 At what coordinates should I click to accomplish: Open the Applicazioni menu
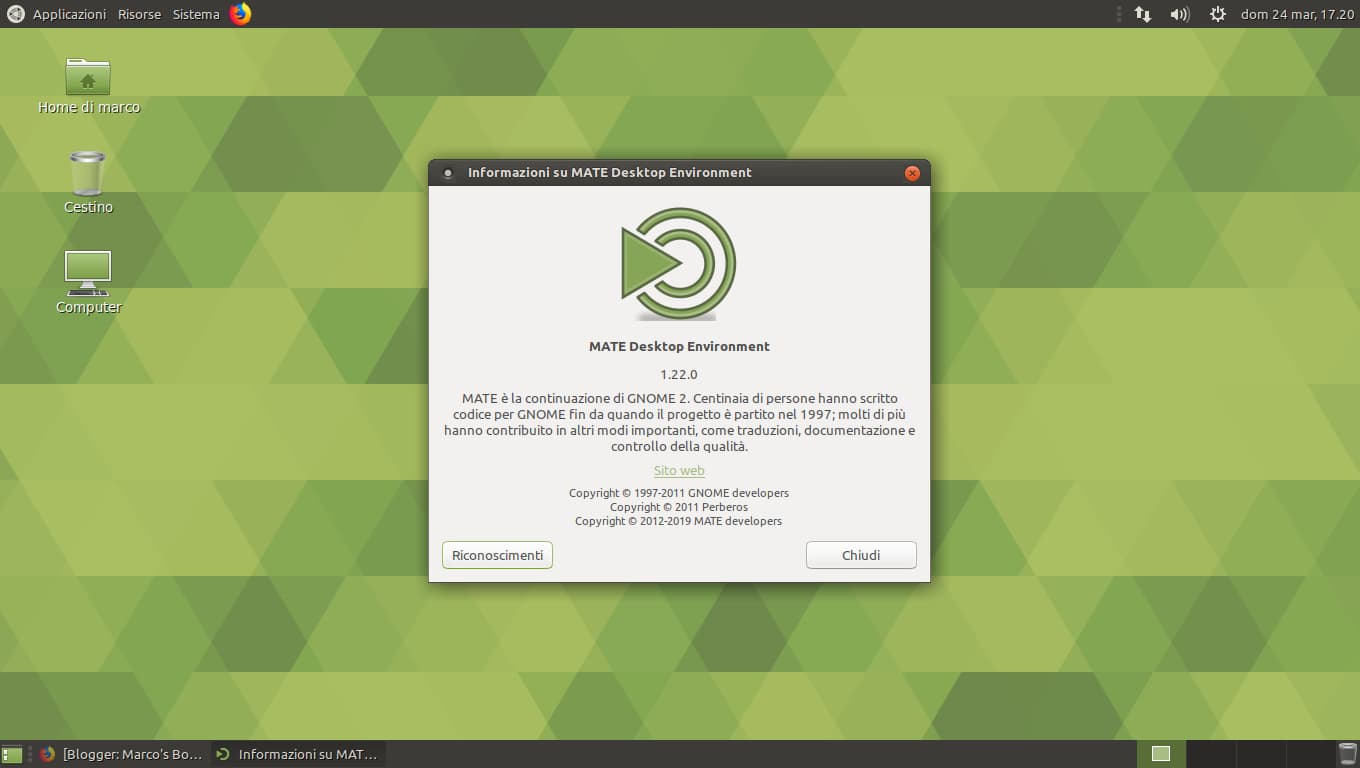coord(69,14)
